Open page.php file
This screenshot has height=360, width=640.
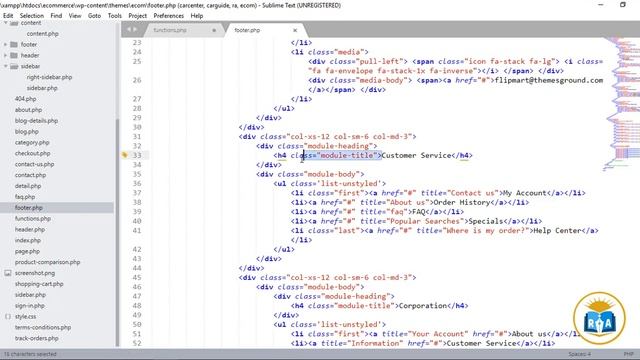[x=27, y=251]
